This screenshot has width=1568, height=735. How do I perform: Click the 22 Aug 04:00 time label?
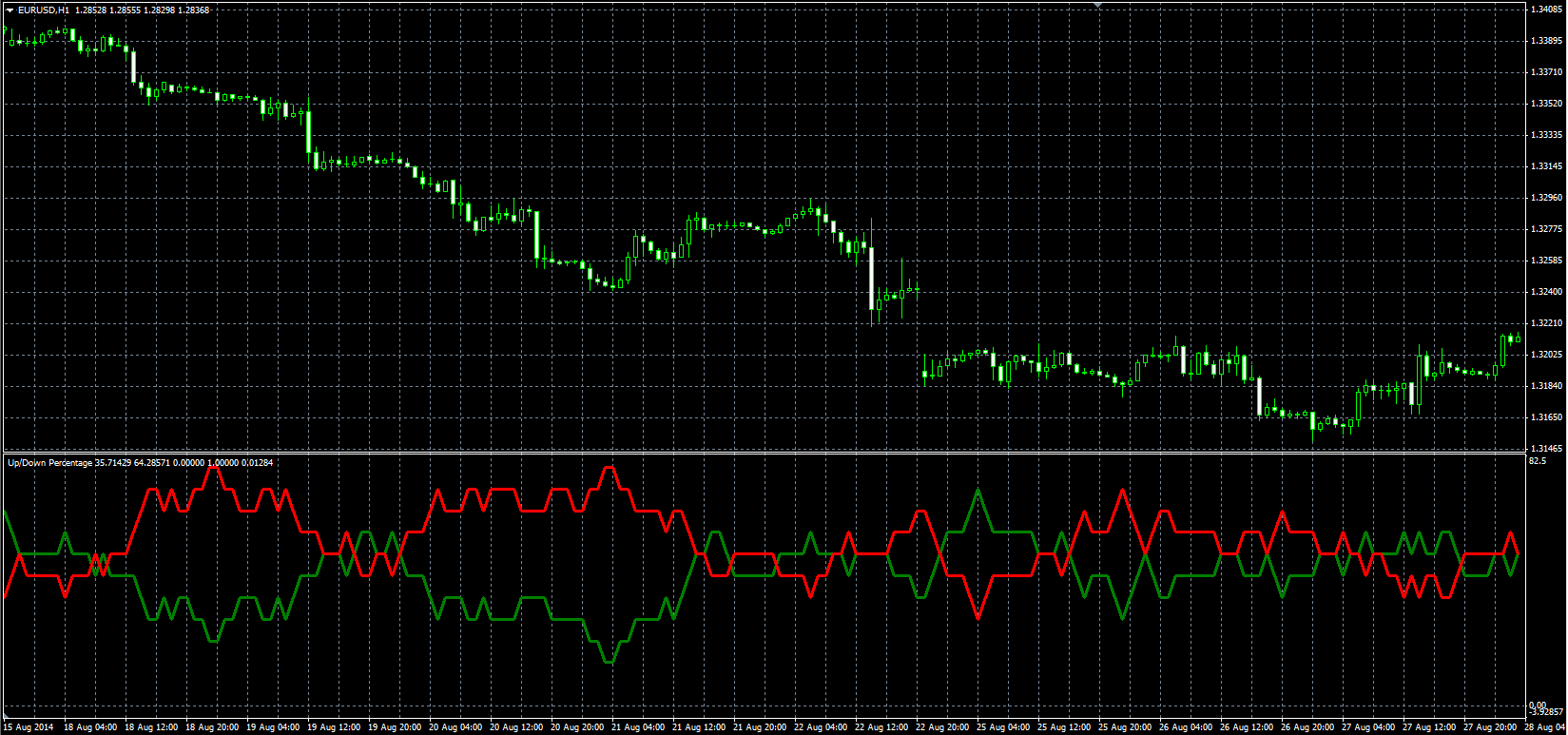[821, 727]
